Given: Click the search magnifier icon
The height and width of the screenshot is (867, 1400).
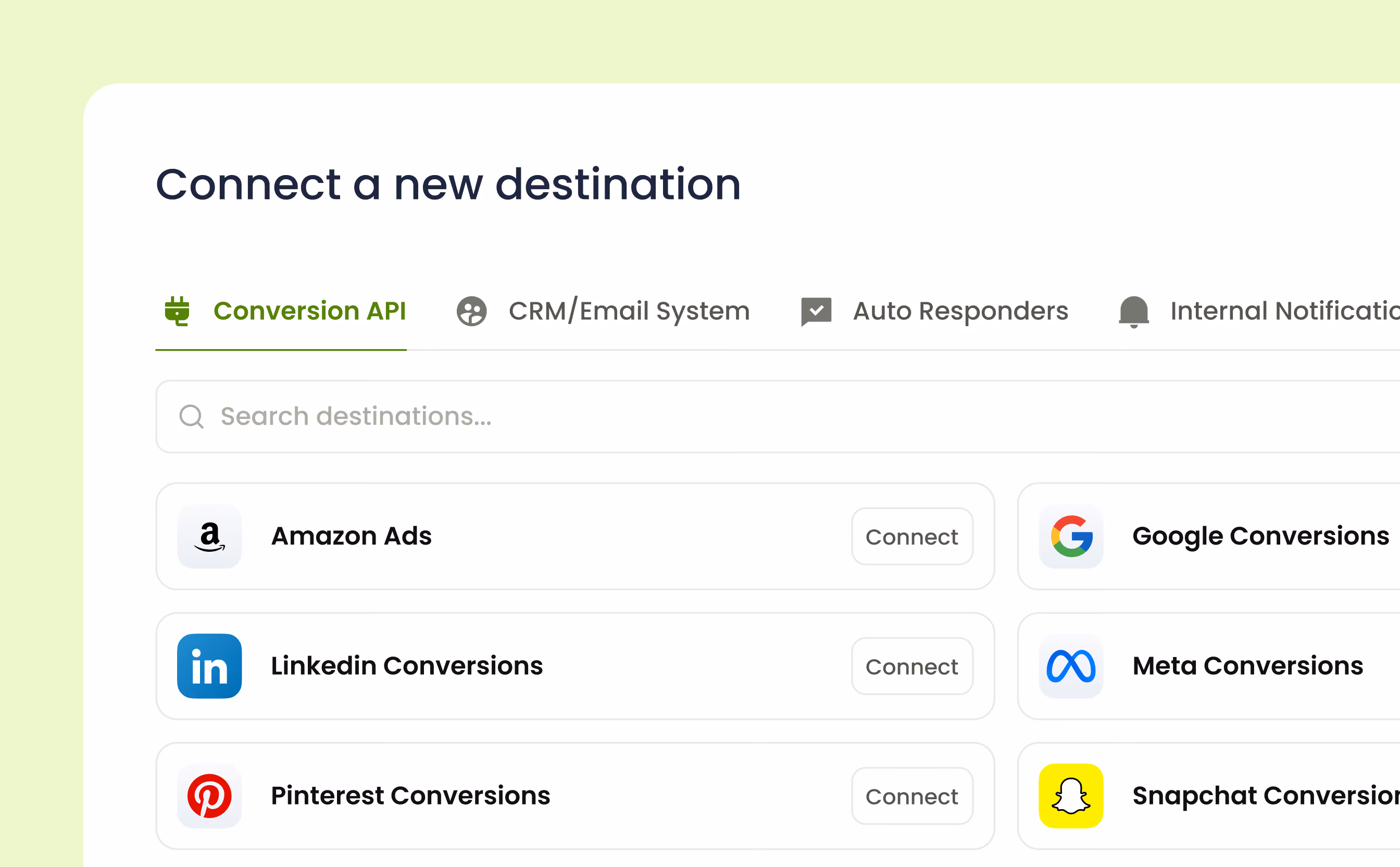Looking at the screenshot, I should (191, 416).
